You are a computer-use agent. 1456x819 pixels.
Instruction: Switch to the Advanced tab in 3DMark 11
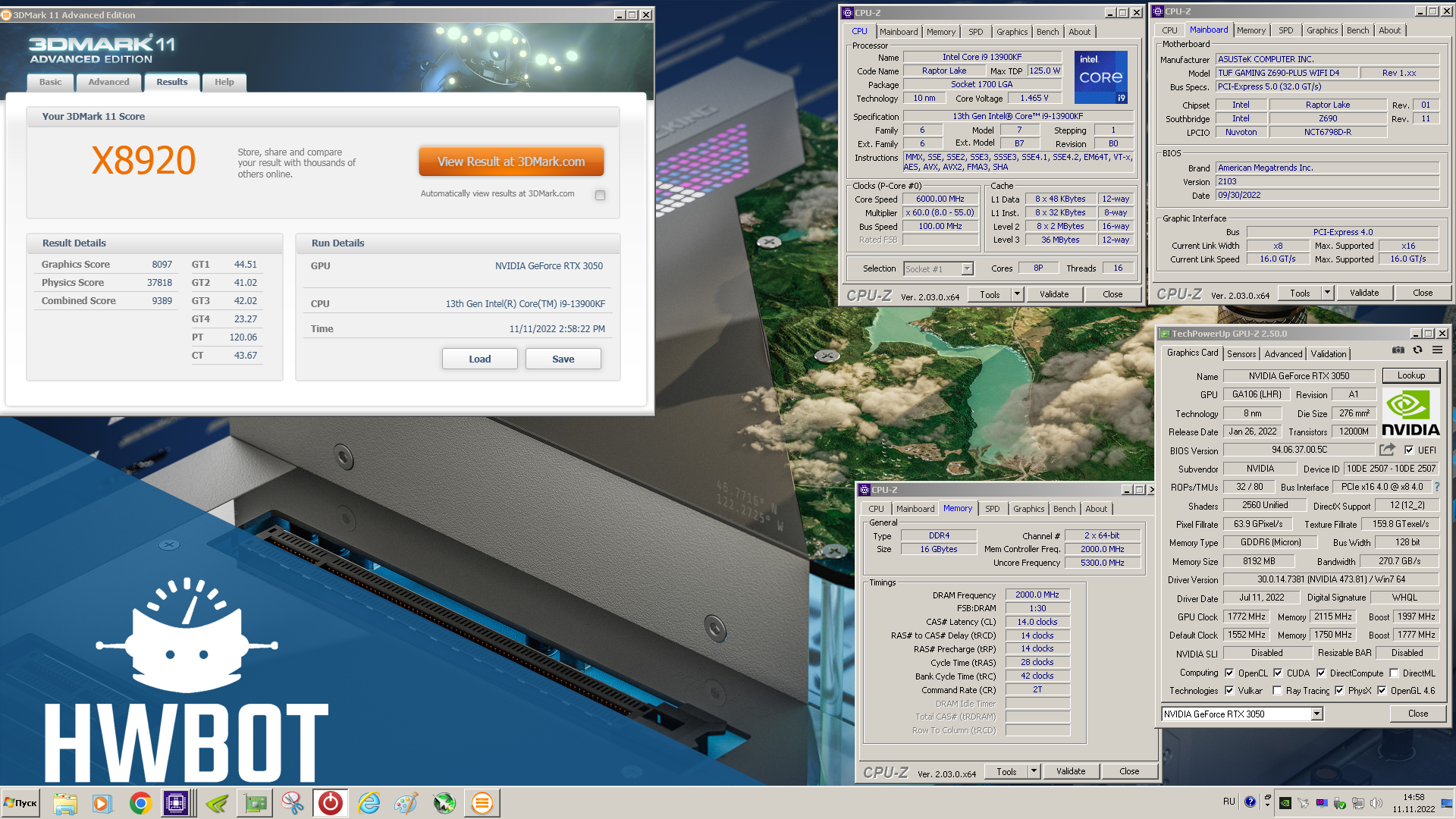[x=108, y=82]
